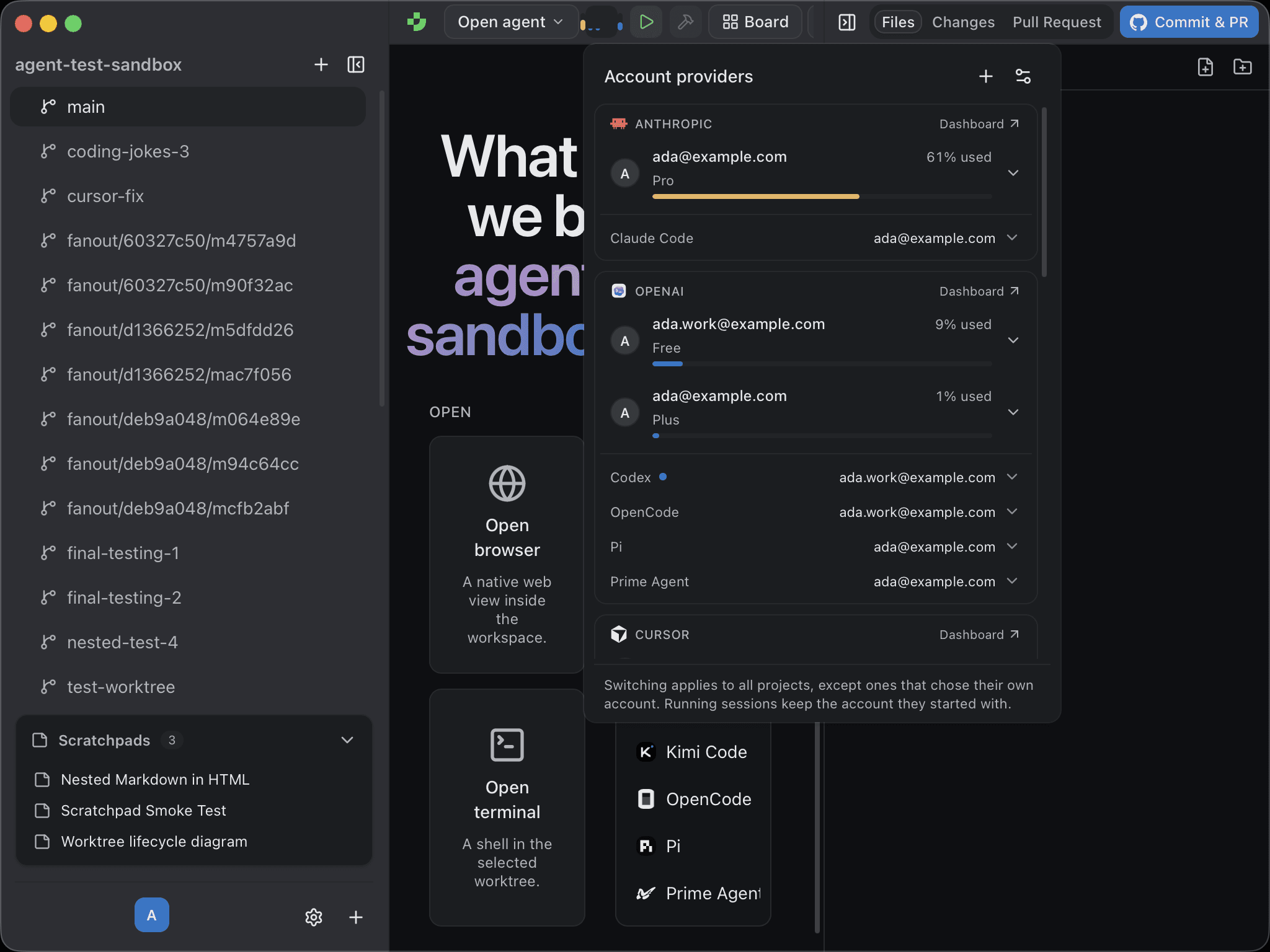Image resolution: width=1270 pixels, height=952 pixels.
Task: Select the coding-jokes-3 branch
Action: (x=188, y=151)
